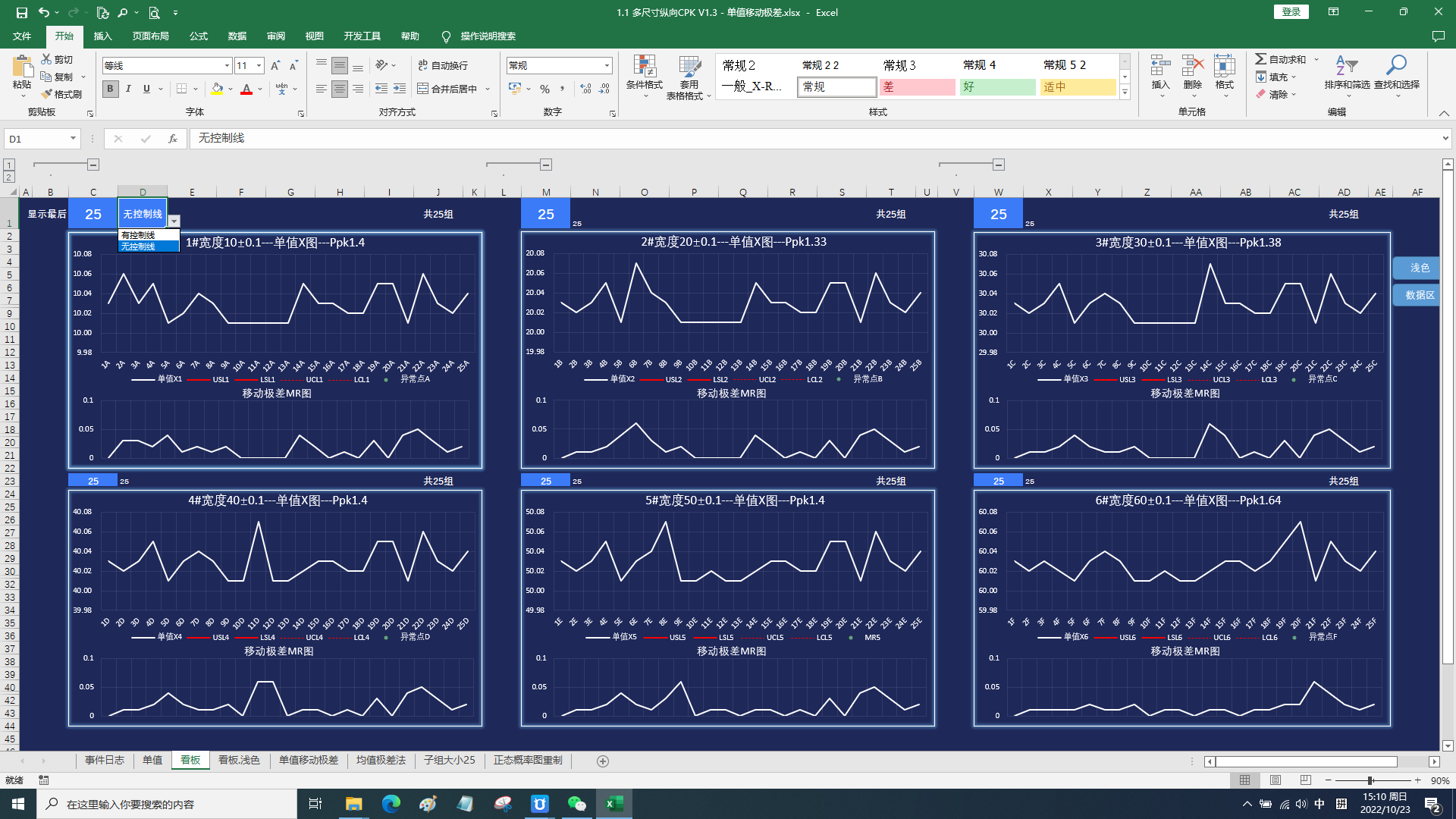Screen dimensions: 1456x819
Task: Click the percent style icon
Action: coord(544,89)
